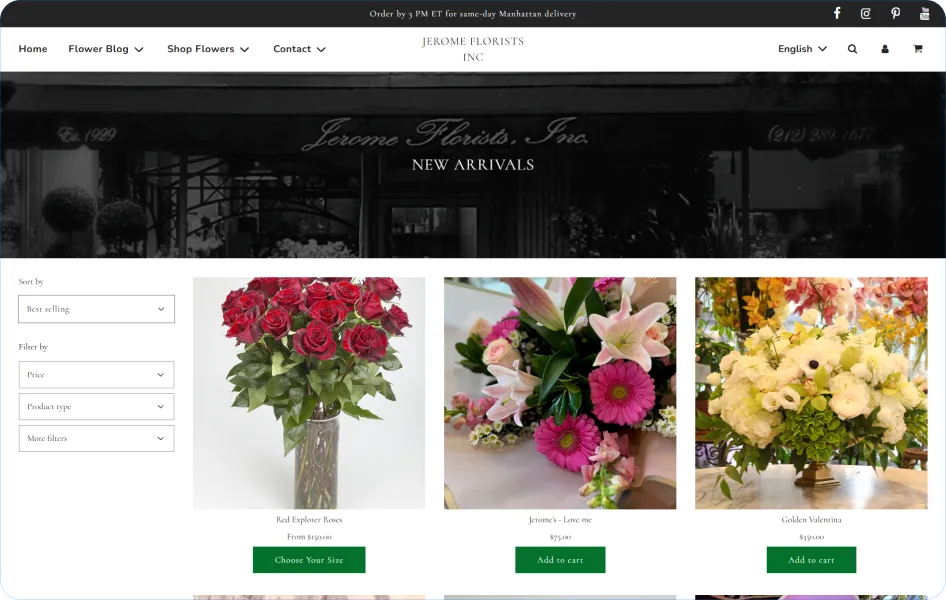This screenshot has width=946, height=600.
Task: Open the Red Explorer Roses product image
Action: tap(309, 393)
